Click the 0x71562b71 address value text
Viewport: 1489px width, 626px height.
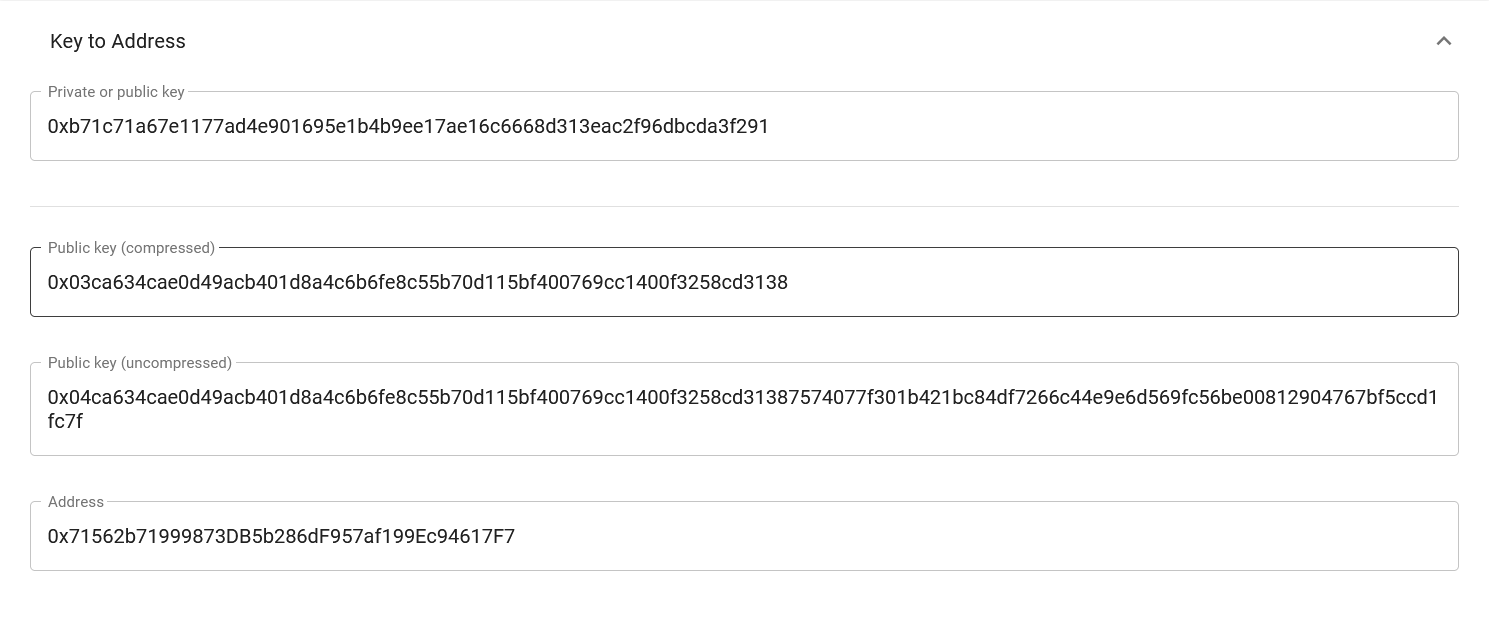(x=281, y=537)
